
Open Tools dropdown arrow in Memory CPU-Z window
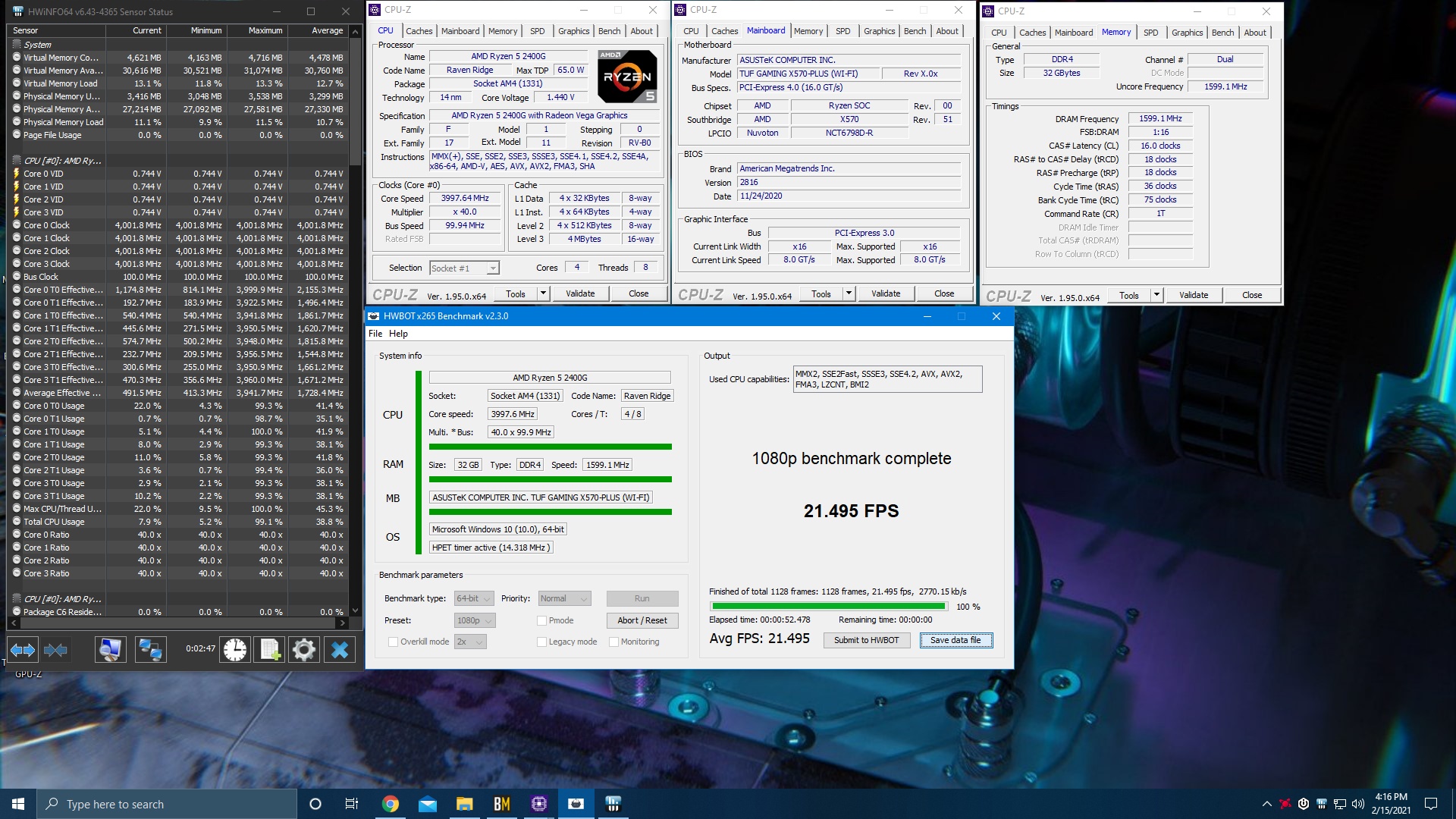(x=1156, y=295)
